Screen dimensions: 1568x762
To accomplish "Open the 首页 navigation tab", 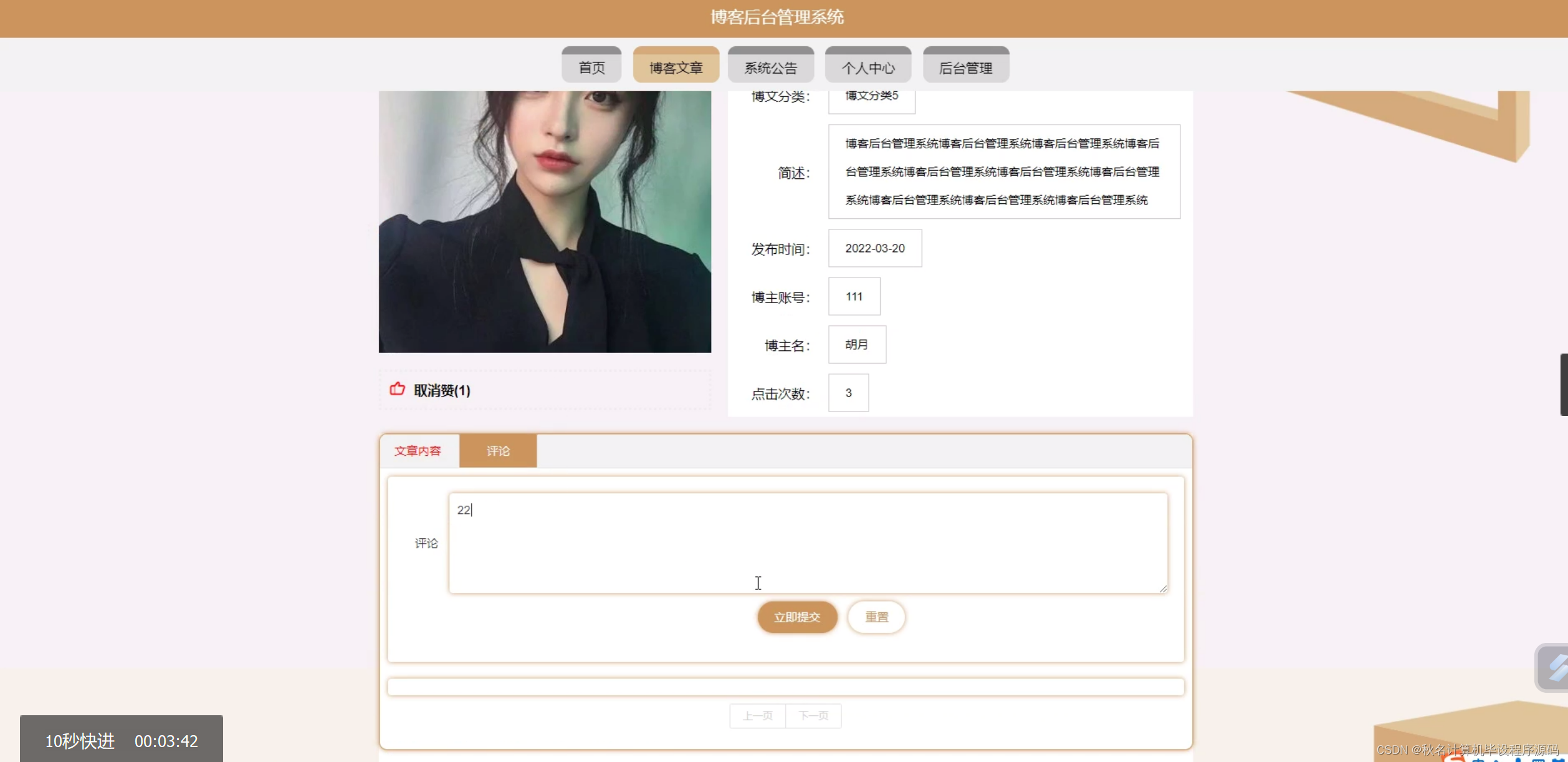I will 590,65.
